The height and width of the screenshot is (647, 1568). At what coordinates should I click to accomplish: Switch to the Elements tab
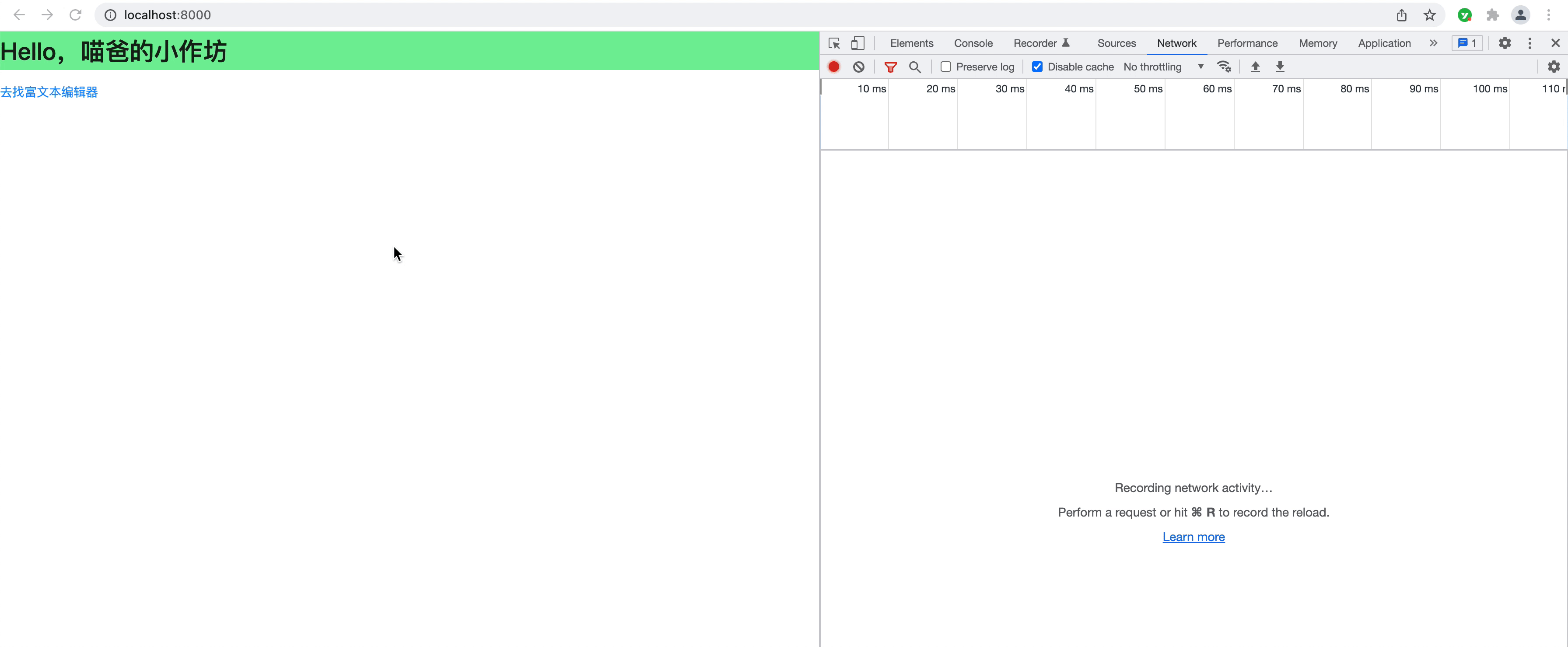tap(911, 43)
